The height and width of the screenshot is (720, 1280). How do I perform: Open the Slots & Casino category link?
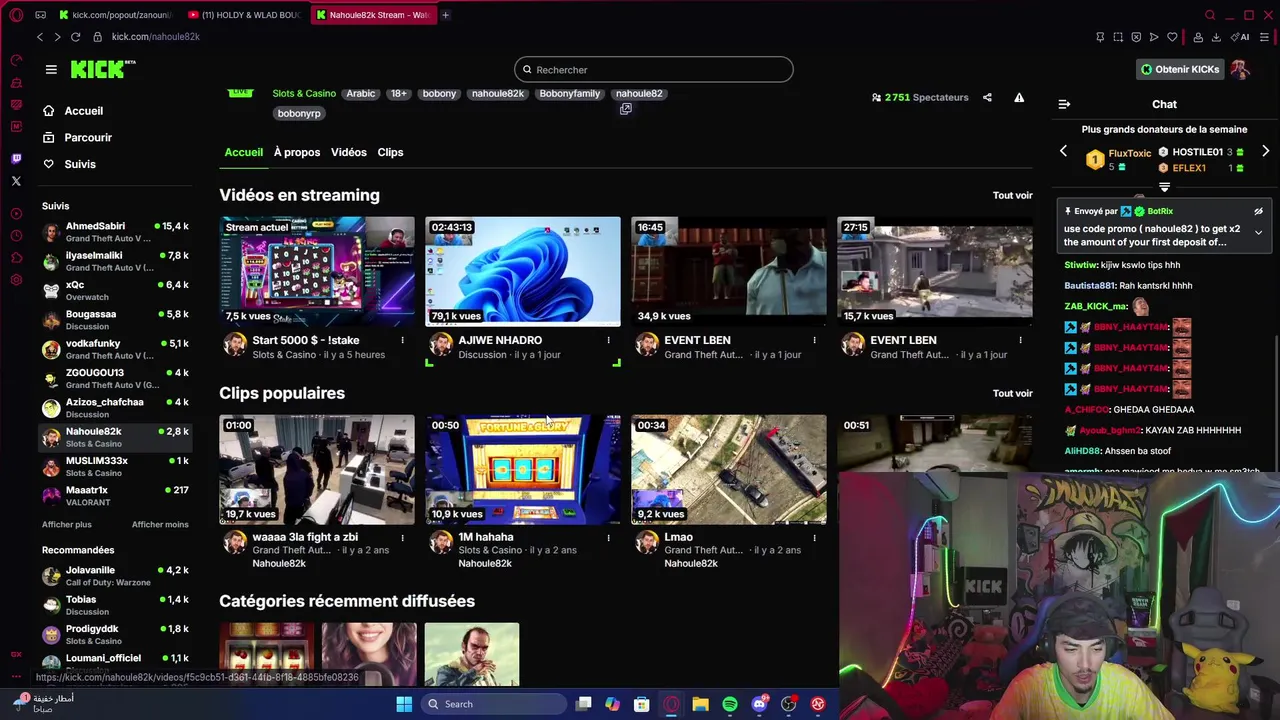[304, 93]
